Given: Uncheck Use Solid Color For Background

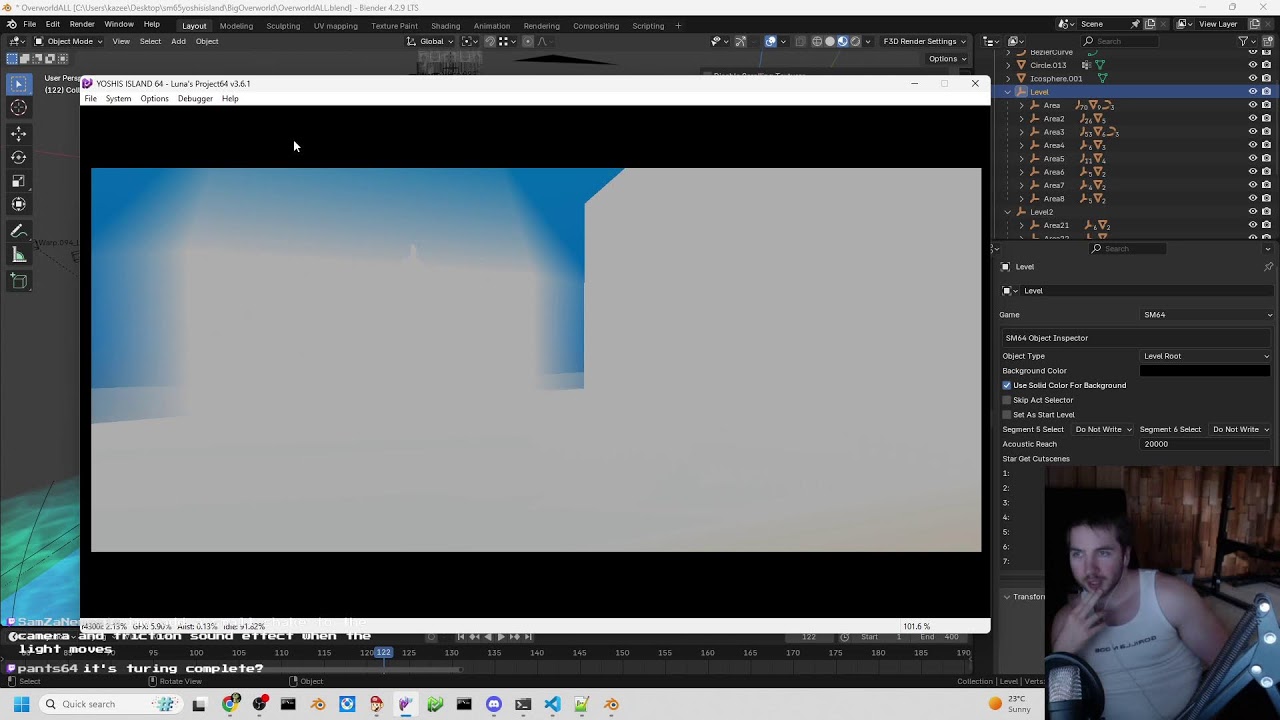Looking at the screenshot, I should (1007, 385).
